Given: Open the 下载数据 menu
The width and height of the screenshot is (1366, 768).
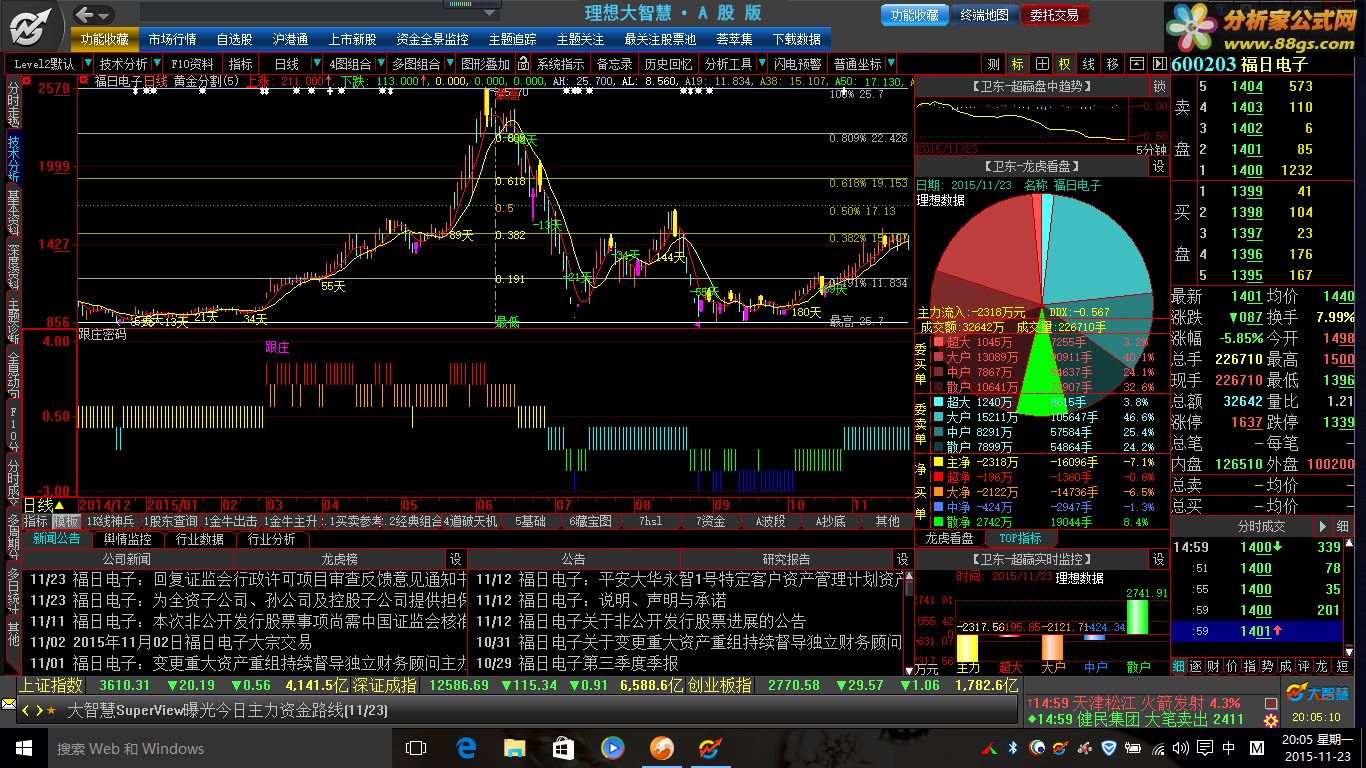Looking at the screenshot, I should tap(796, 40).
